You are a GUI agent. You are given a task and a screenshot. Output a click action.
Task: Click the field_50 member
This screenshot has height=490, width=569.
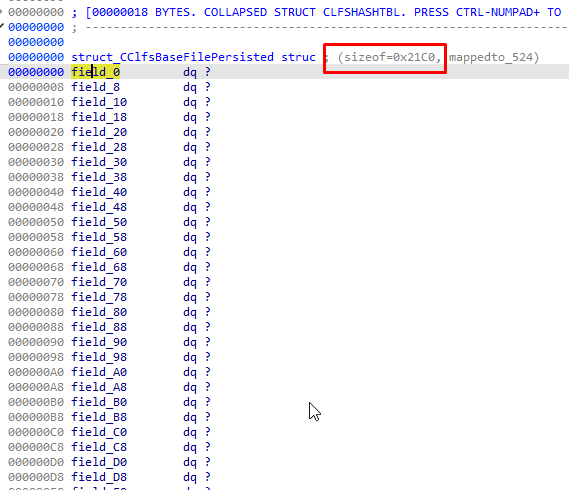point(99,222)
